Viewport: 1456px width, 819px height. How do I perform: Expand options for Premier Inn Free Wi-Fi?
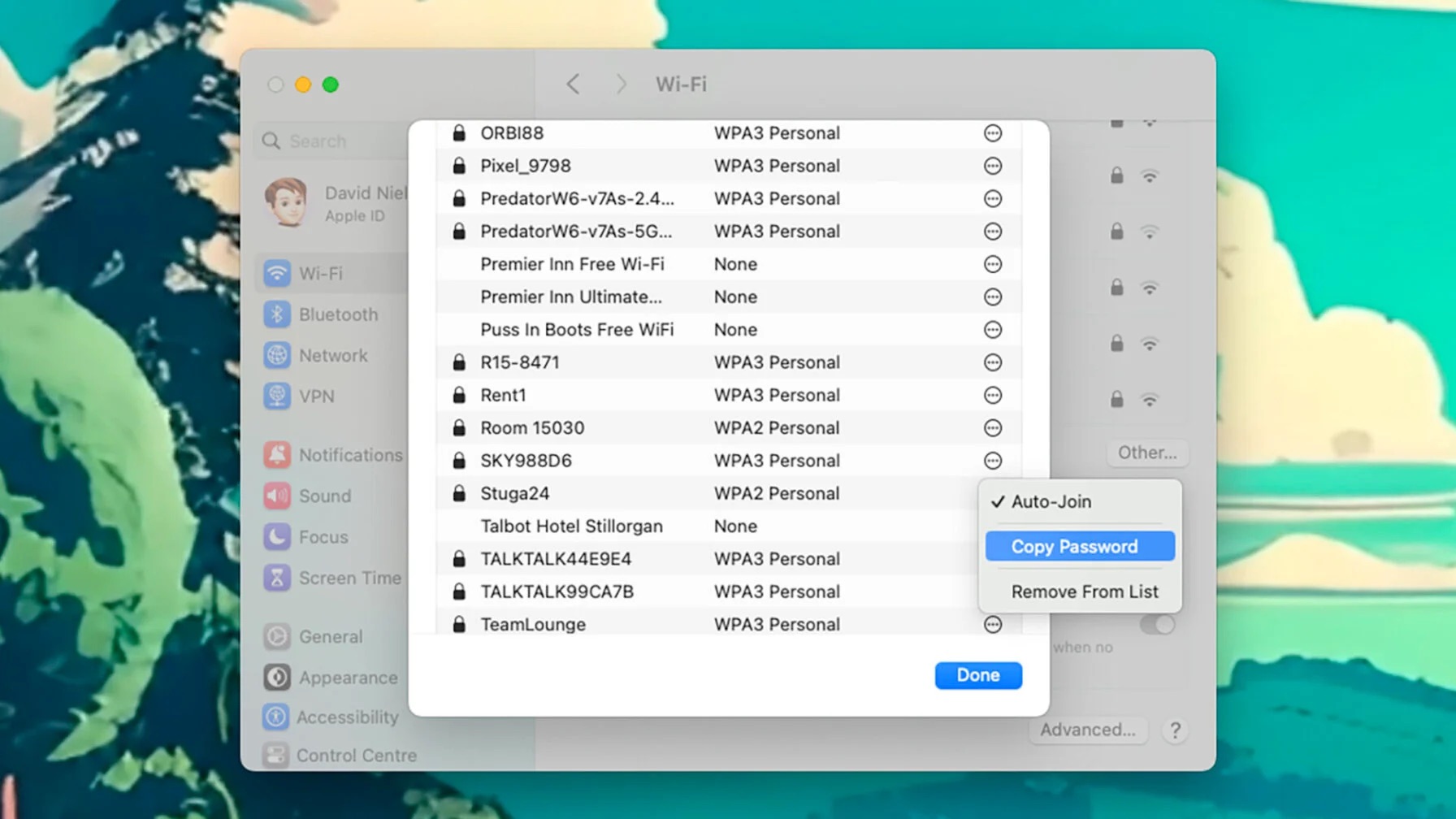pos(992,265)
